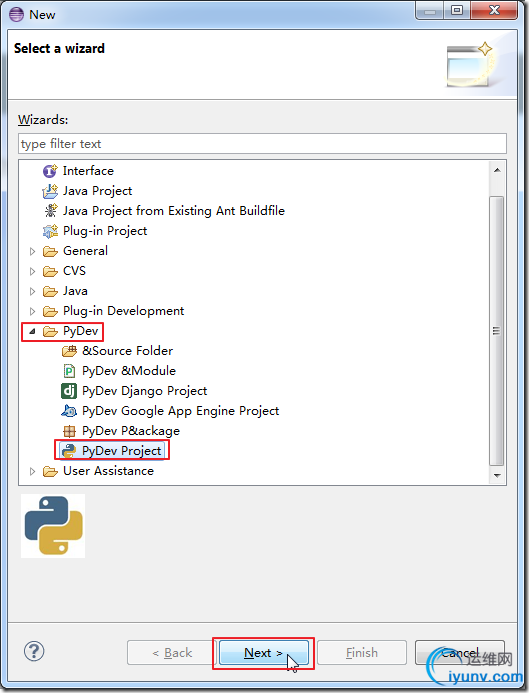Expand the General category
This screenshot has width=529, height=693.
32,251
